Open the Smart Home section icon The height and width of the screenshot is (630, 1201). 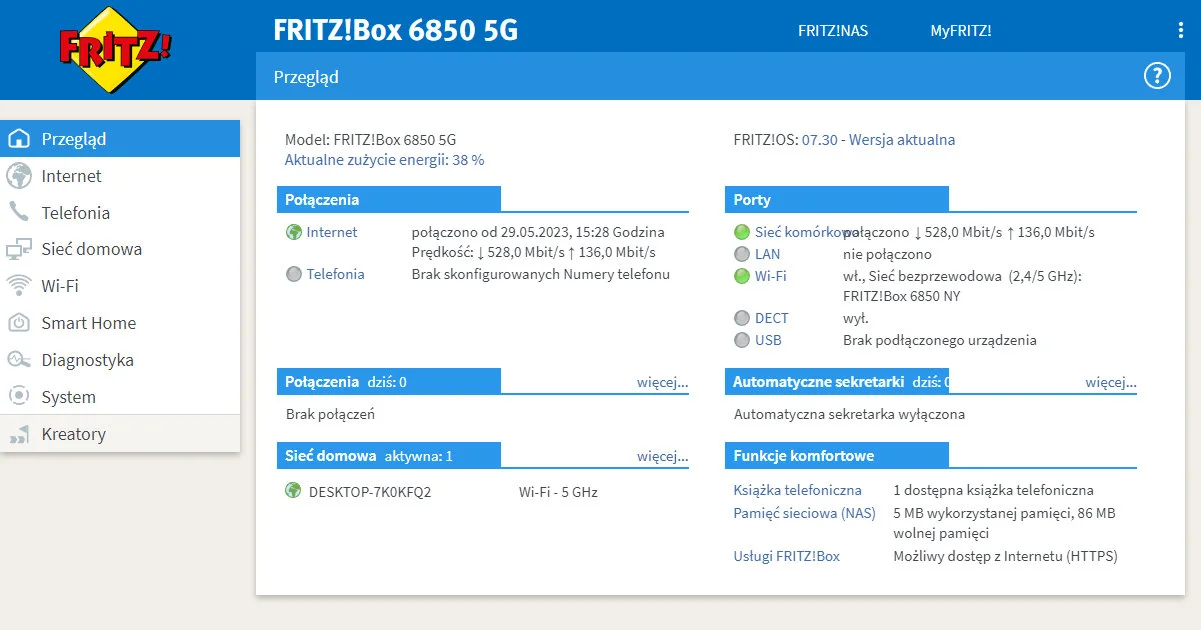click(20, 322)
